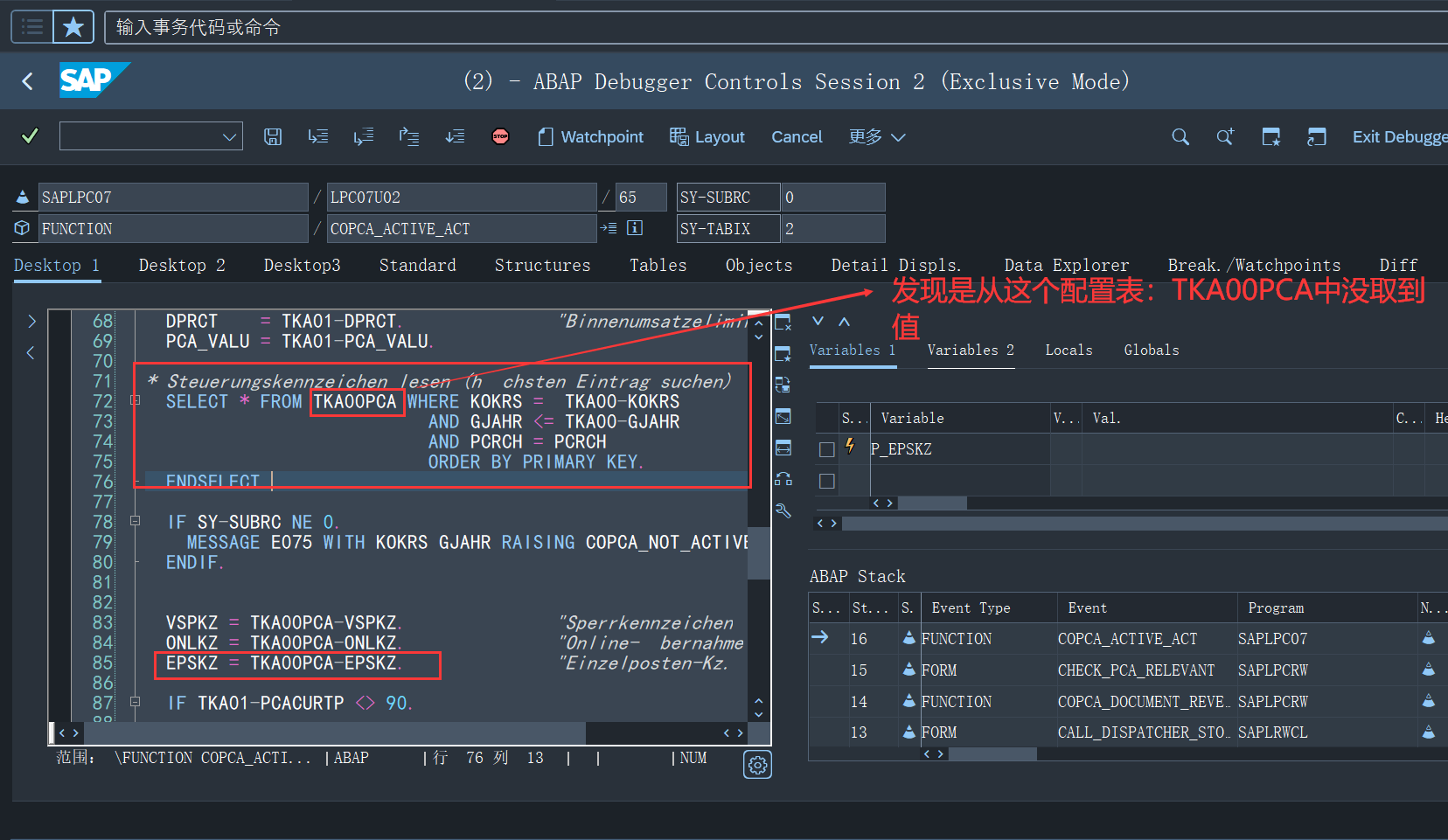The height and width of the screenshot is (840, 1448).
Task: Expand variables panel with up chevron
Action: pos(844,322)
